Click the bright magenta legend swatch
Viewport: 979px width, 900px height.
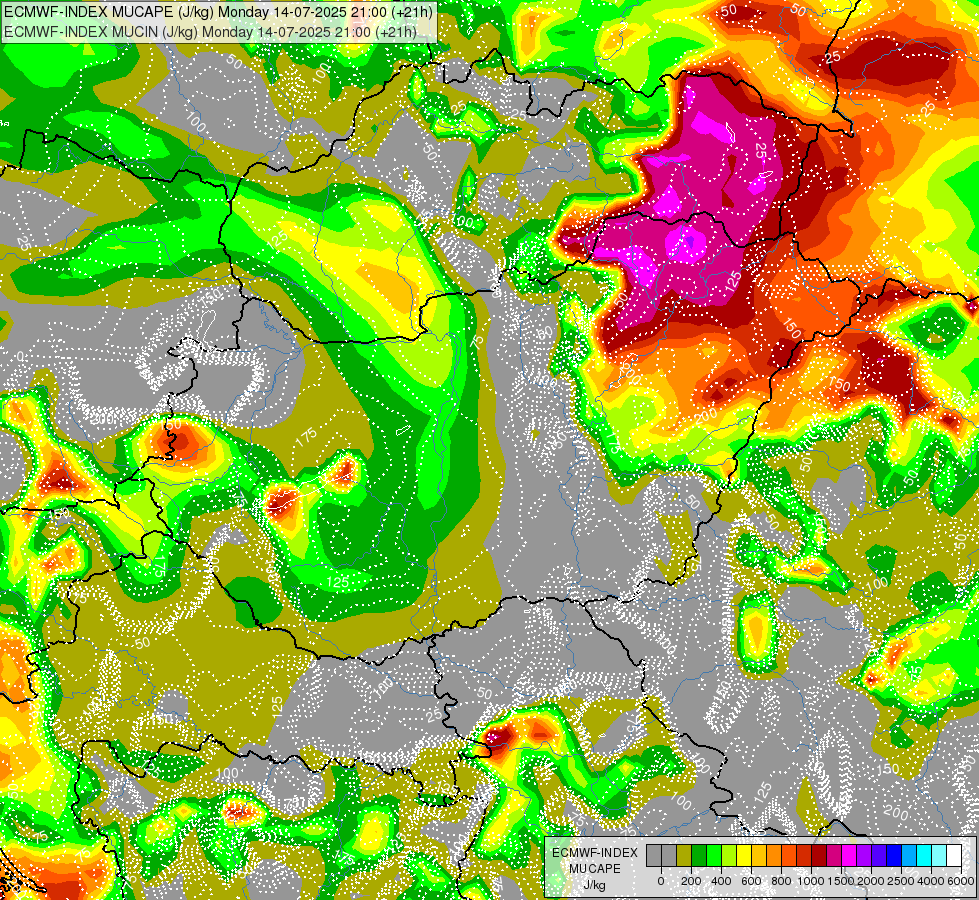[x=849, y=856]
